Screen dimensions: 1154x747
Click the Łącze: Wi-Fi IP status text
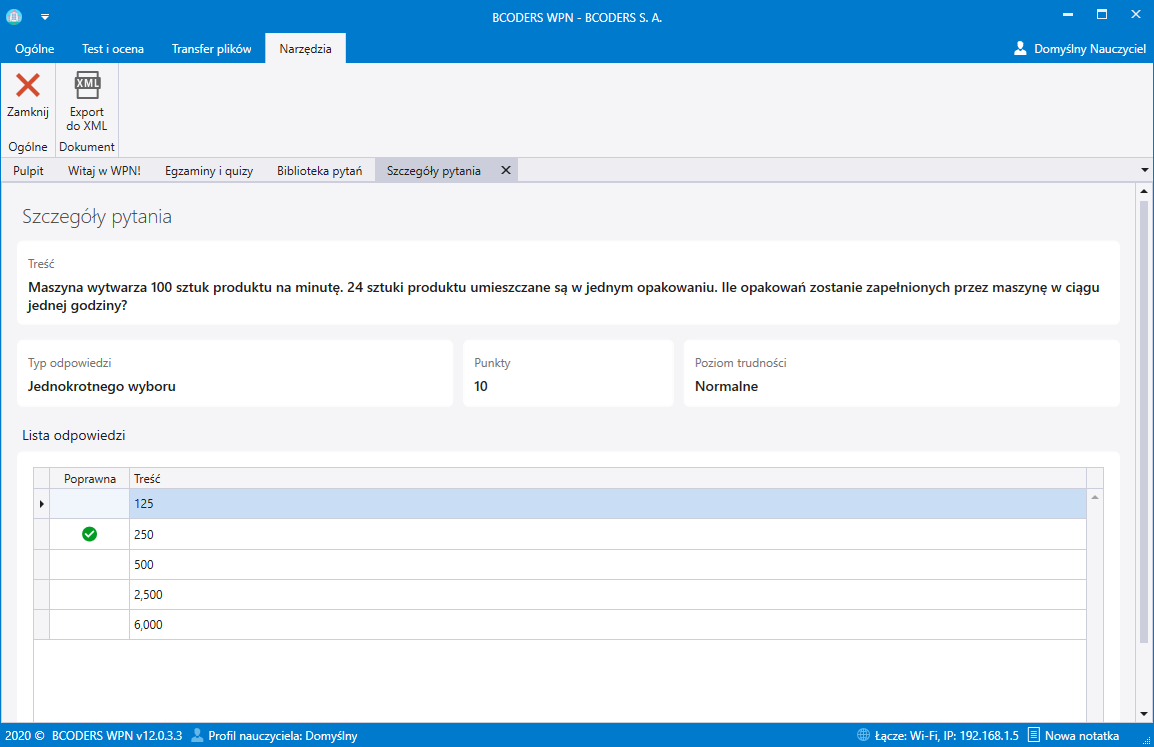pyautogui.click(x=946, y=735)
